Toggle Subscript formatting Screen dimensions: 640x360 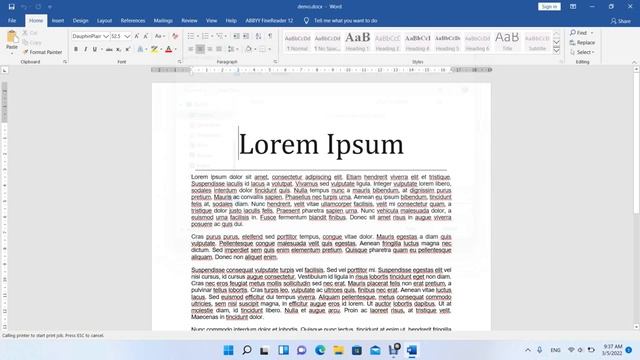click(x=118, y=49)
